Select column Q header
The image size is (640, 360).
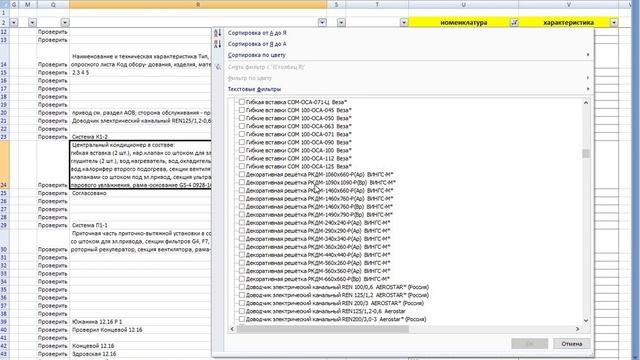(53, 4)
